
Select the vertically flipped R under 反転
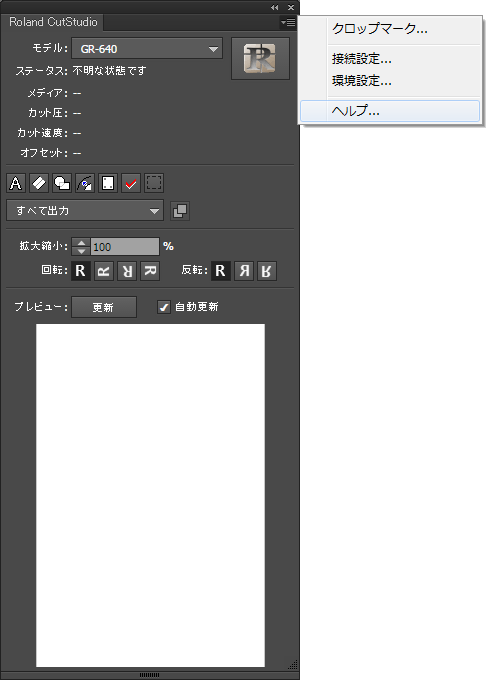[x=267, y=271]
